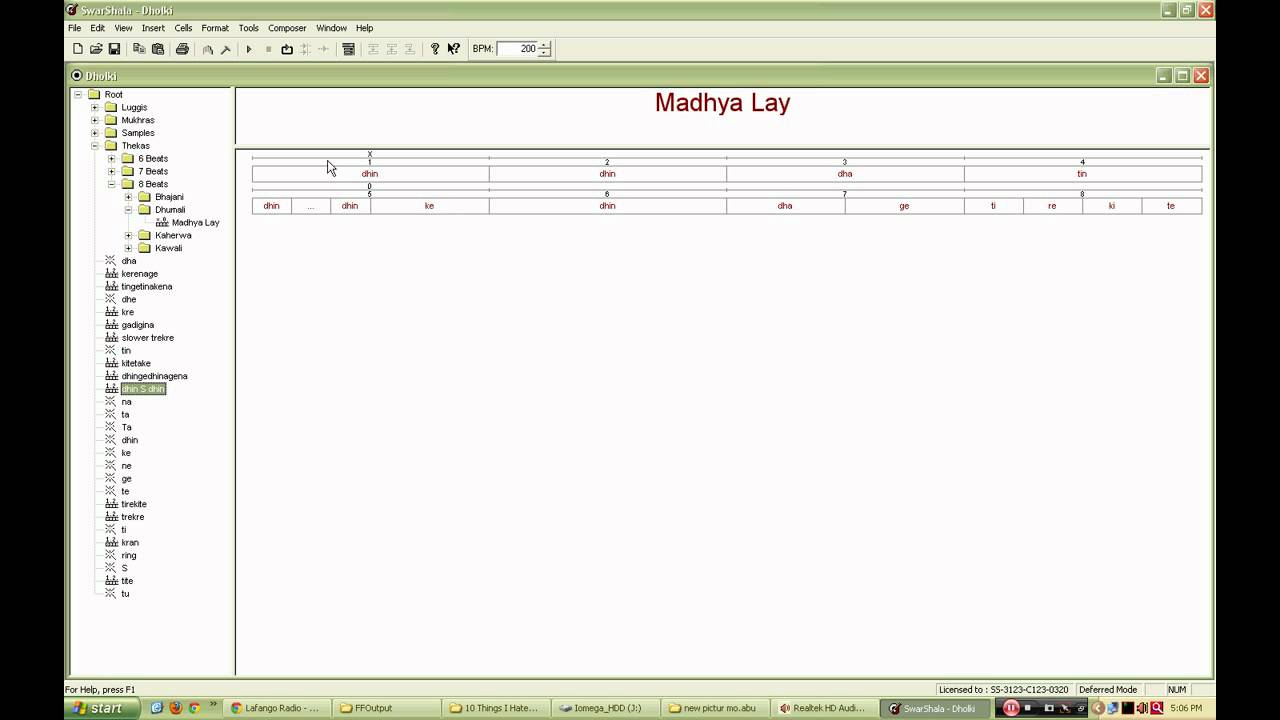
Task: Select the kerenage phrase in tree
Action: [x=139, y=274]
